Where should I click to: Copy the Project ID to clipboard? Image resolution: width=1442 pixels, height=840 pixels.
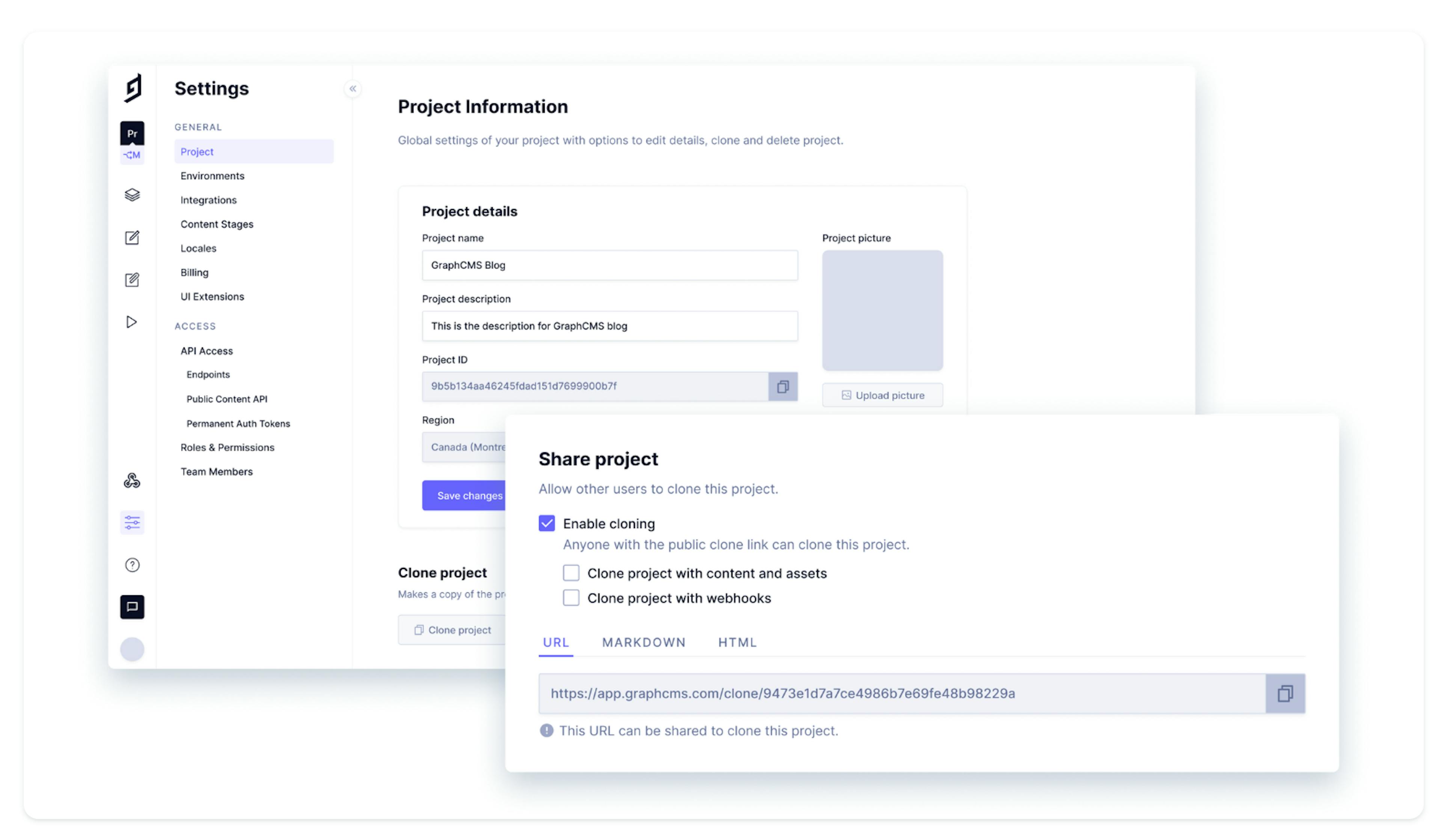[783, 387]
